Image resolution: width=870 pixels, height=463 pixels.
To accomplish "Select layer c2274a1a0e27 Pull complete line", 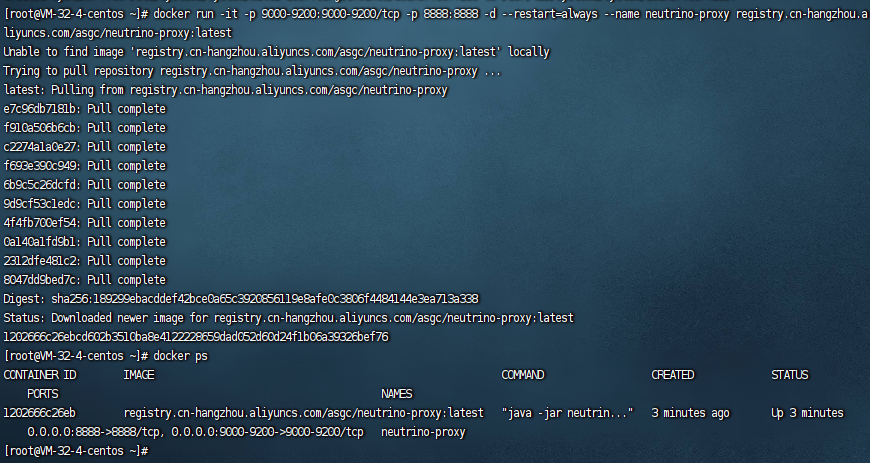I will coord(84,147).
